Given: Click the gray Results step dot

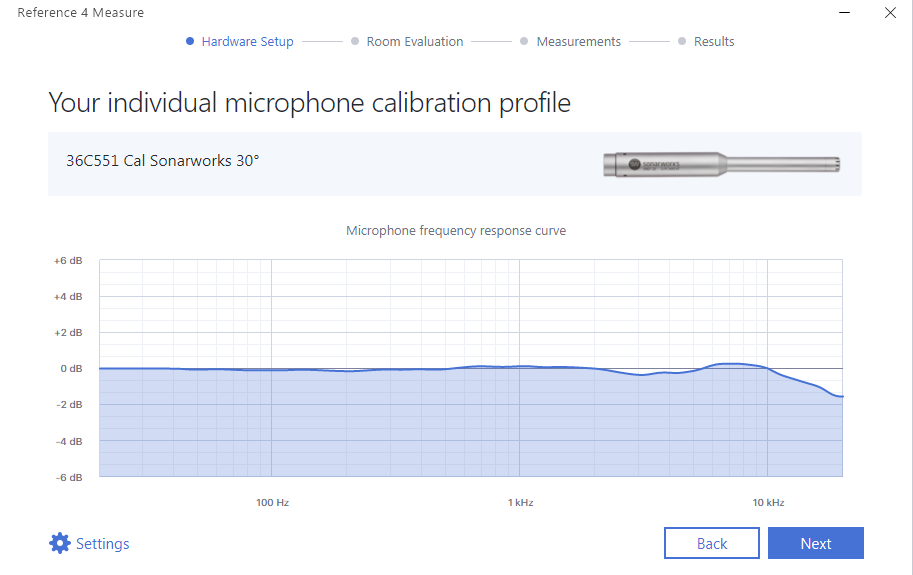Looking at the screenshot, I should [x=682, y=42].
